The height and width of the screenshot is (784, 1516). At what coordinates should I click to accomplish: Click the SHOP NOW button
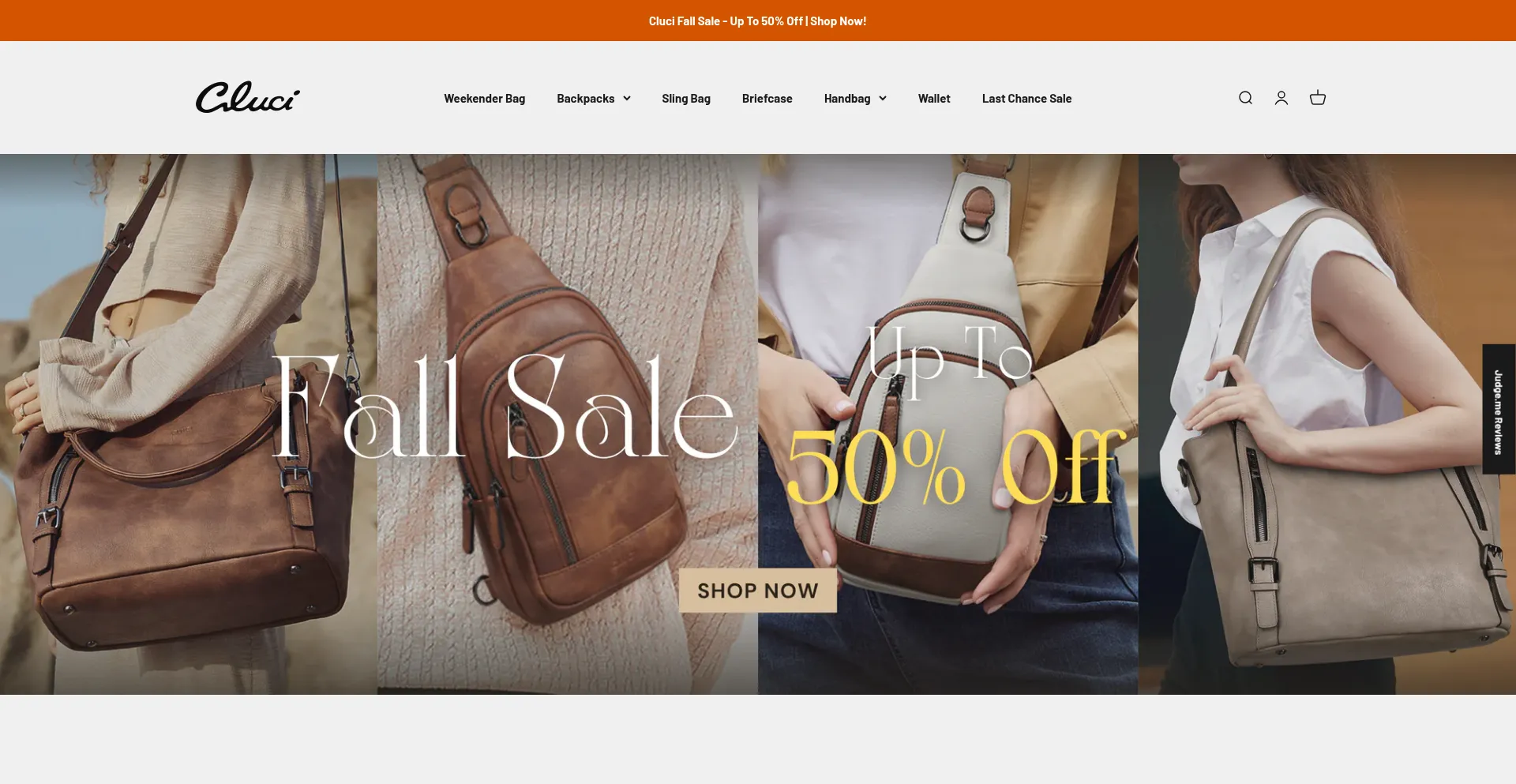pyautogui.click(x=758, y=591)
